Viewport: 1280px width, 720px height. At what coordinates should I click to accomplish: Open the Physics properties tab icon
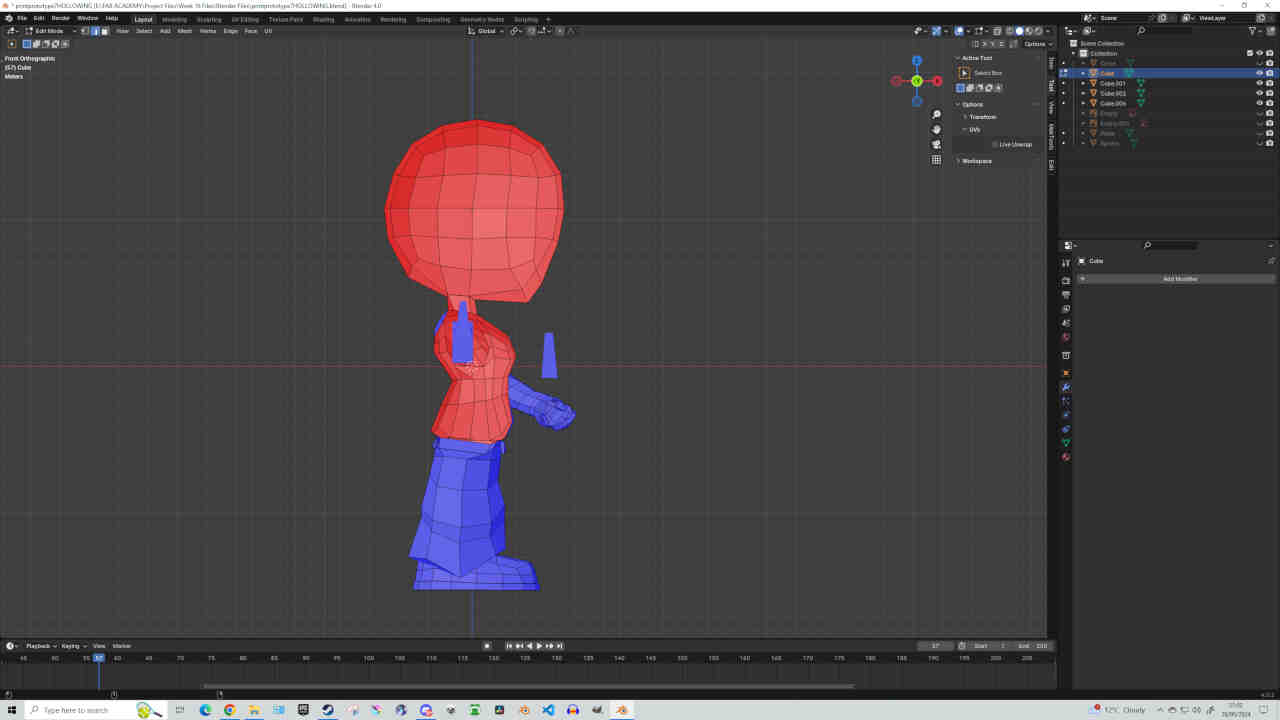(1066, 415)
